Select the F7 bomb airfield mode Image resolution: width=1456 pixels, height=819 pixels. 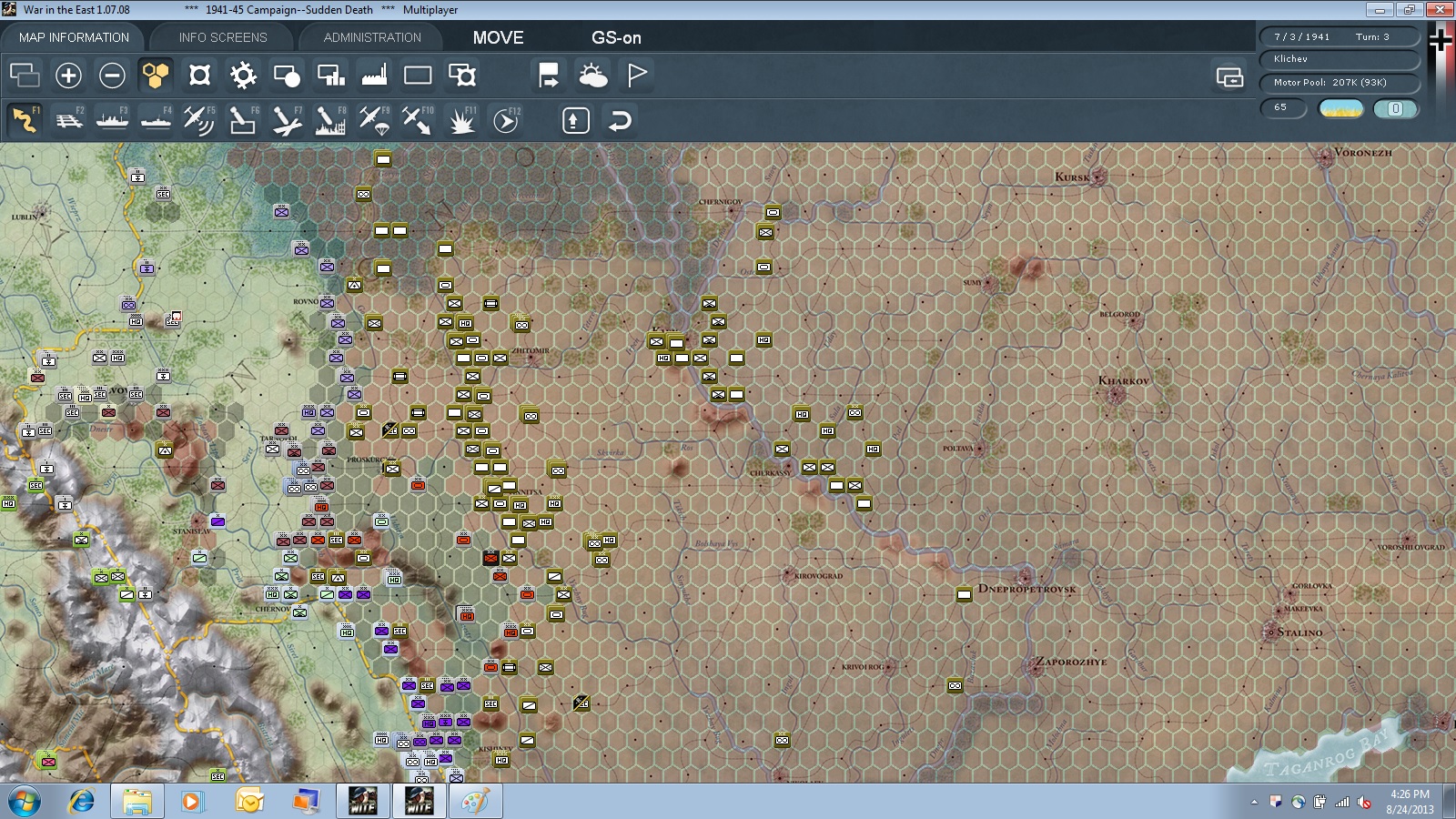[287, 120]
